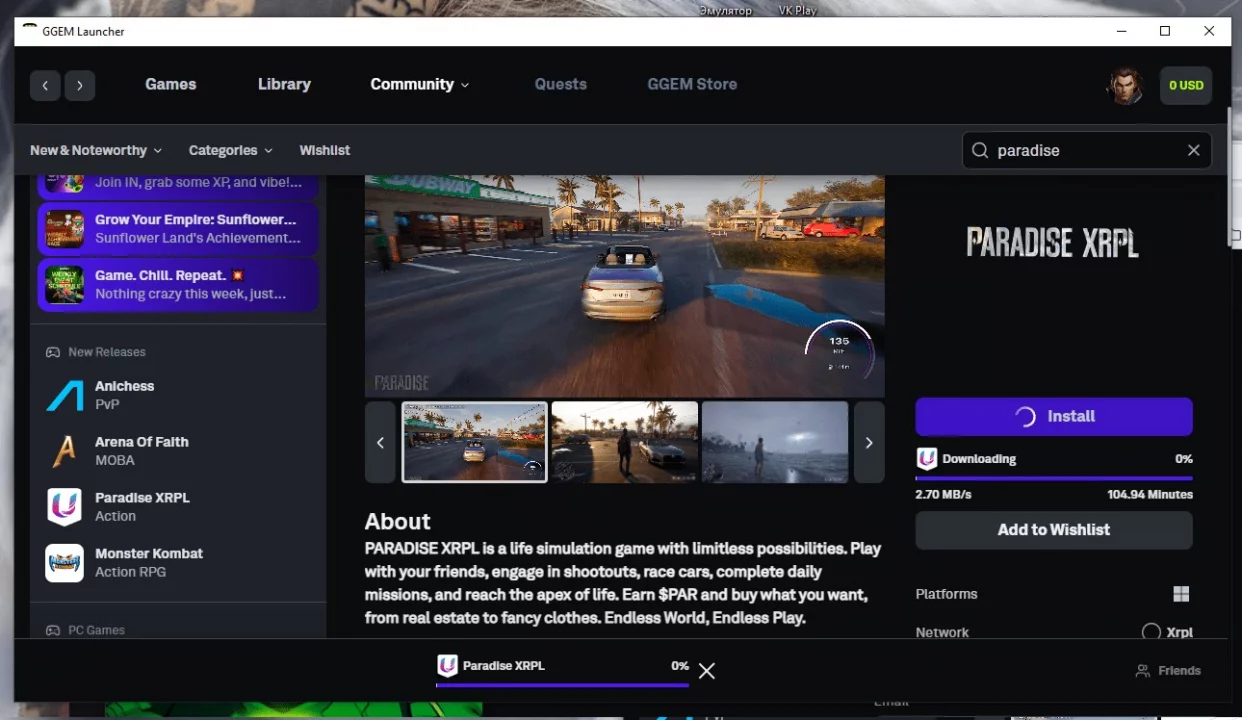Open the Quests tab

click(x=561, y=84)
